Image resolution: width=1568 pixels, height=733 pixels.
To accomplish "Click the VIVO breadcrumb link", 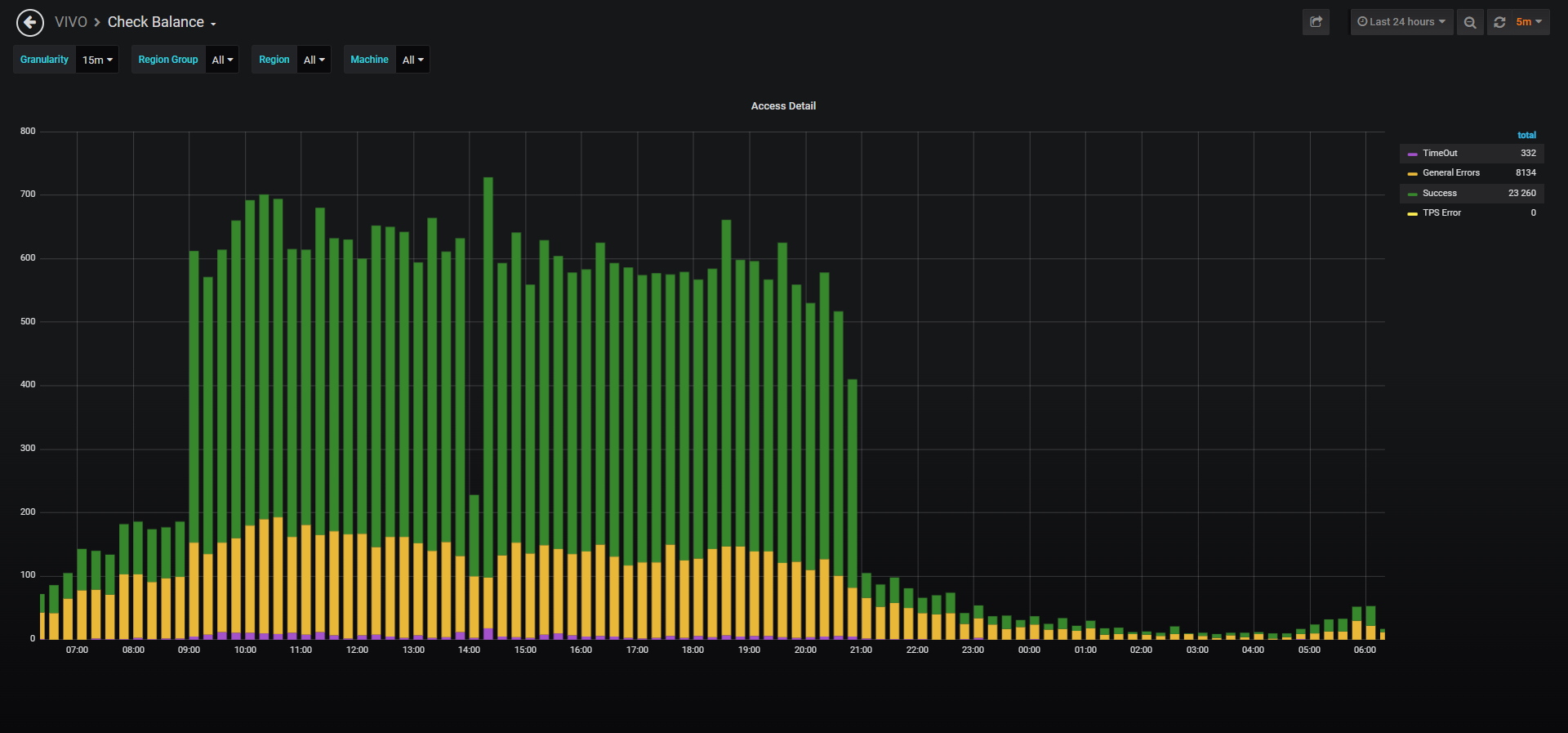I will (x=71, y=22).
